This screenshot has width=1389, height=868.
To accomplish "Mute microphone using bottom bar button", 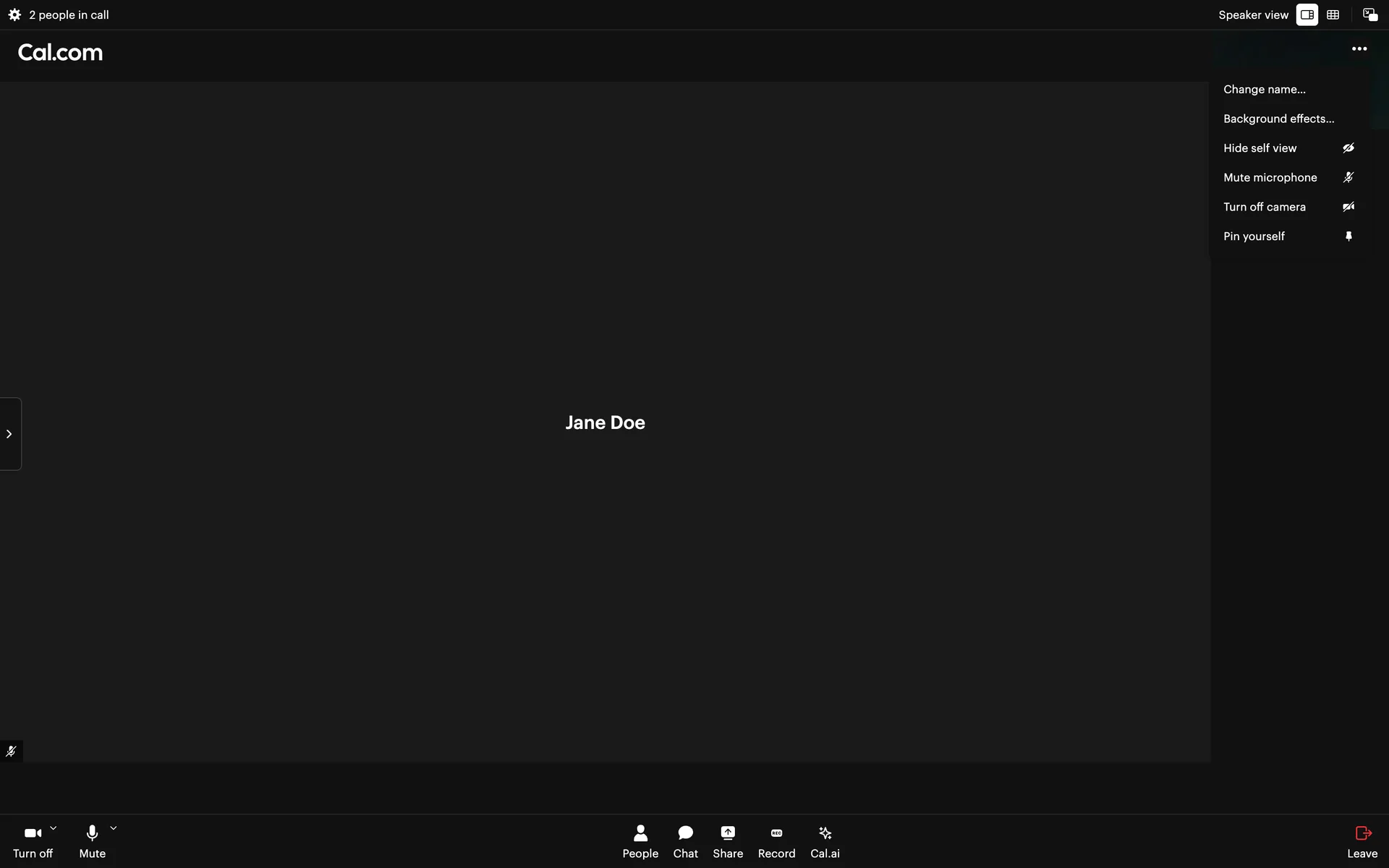I will tap(92, 842).
